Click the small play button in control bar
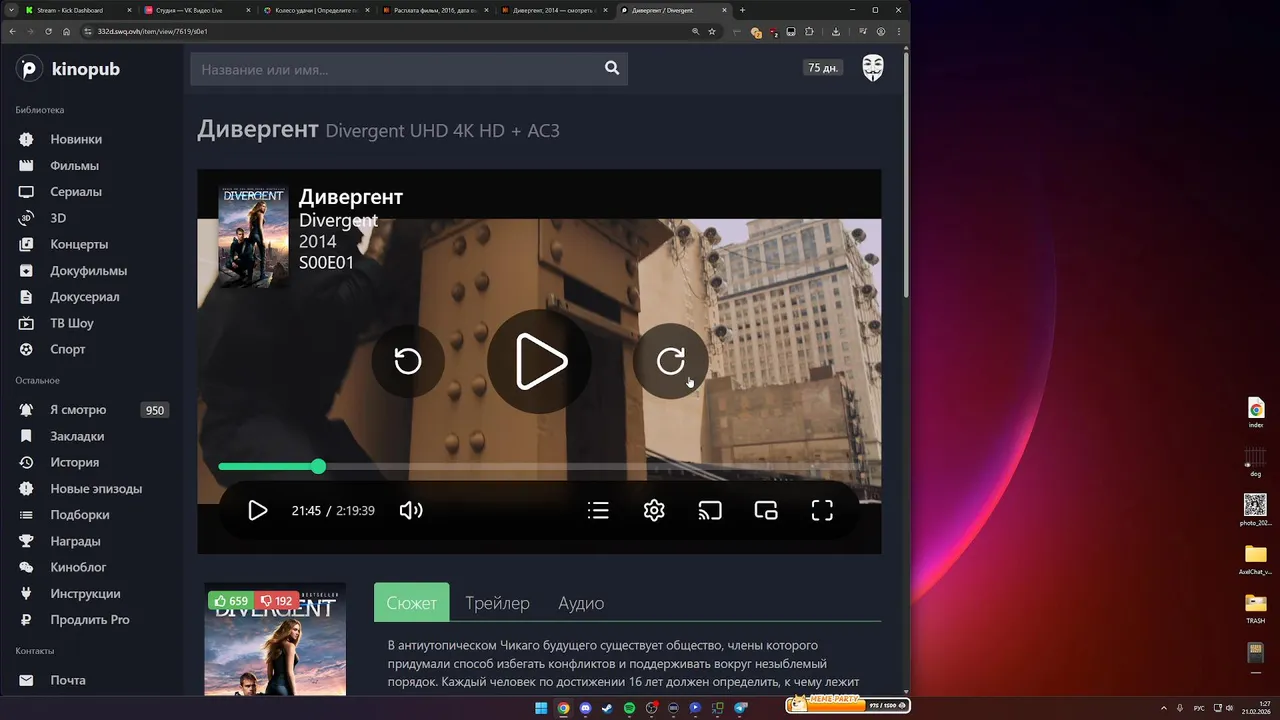1280x720 pixels. (x=257, y=510)
